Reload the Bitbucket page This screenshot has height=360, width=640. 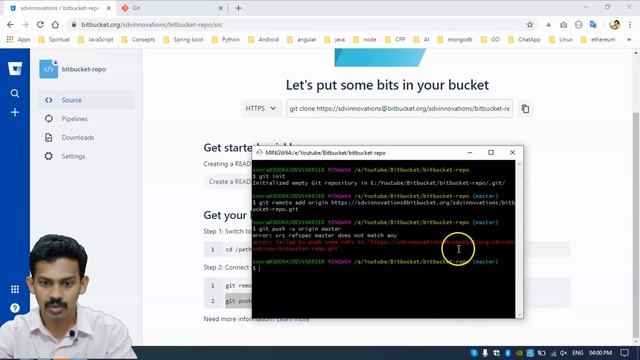click(x=40, y=25)
